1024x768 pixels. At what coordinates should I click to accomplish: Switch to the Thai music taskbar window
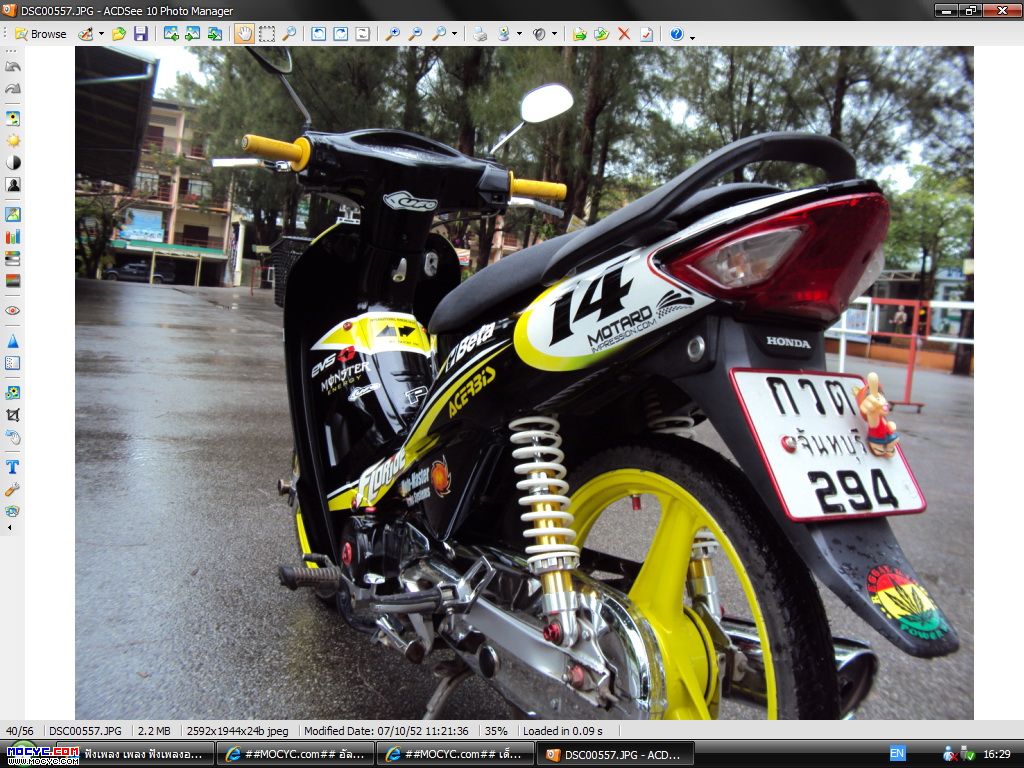point(135,754)
